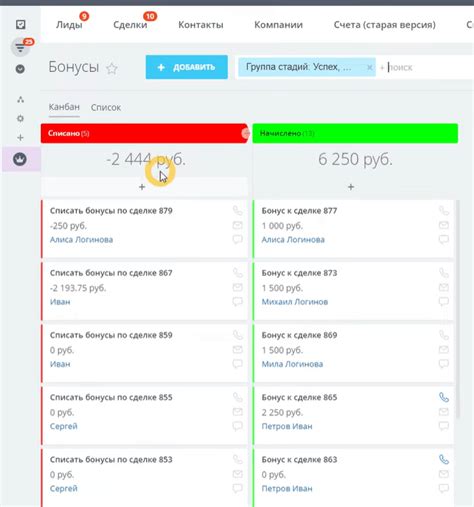This screenshot has width=474, height=507.
Task: Click the plus icon in left sidebar
Action: [x=20, y=137]
